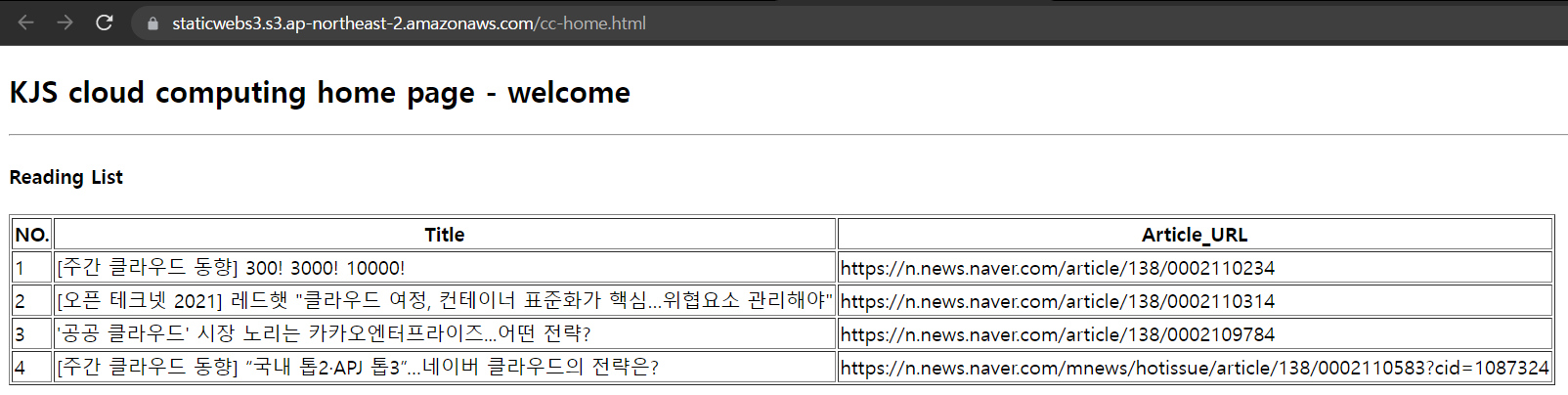Select the page heading 'KJS cloud computing home page - welcome'
Viewport: 1568px width, 395px height.
coord(320,93)
